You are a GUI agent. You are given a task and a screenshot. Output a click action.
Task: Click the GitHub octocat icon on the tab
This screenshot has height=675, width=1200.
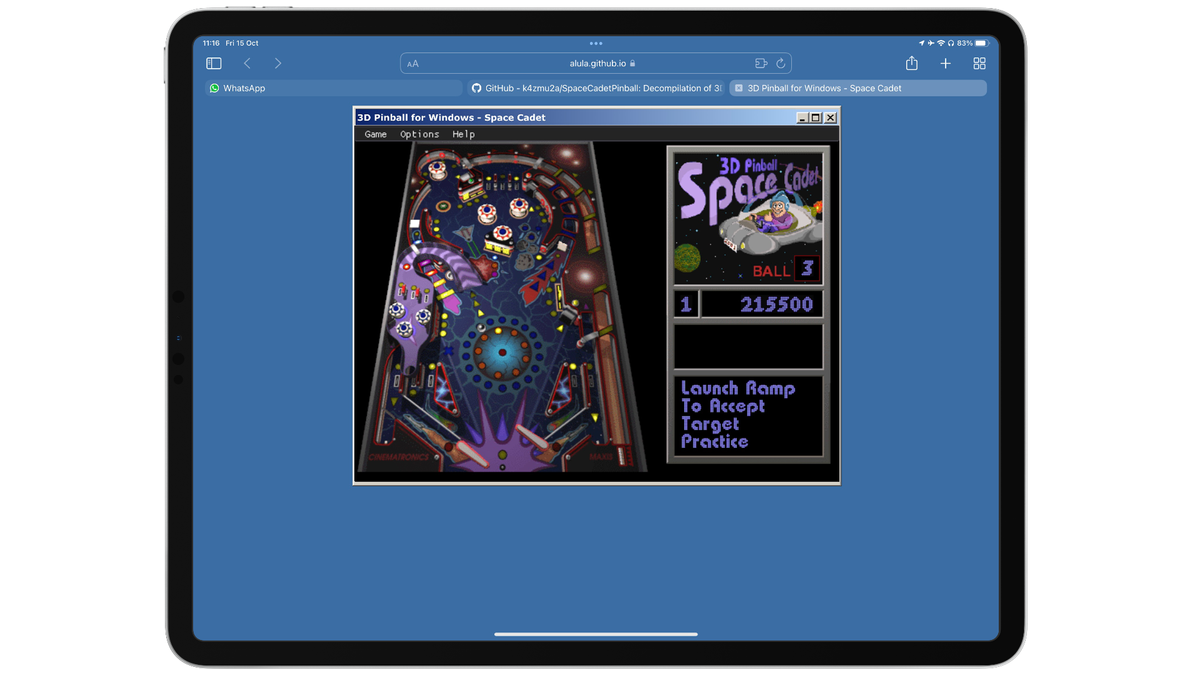476,88
